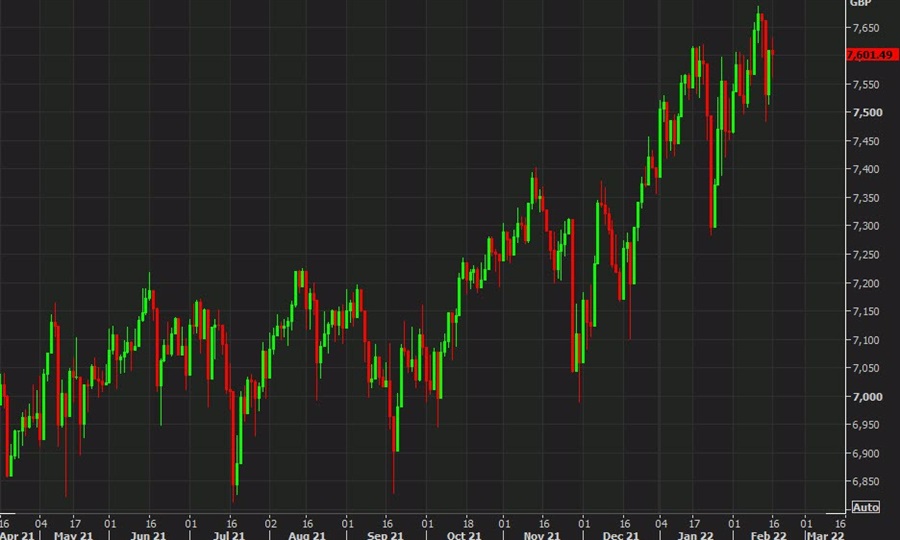Viewport: 900px width, 540px height.
Task: Click the Jan 22 month label
Action: (x=696, y=535)
